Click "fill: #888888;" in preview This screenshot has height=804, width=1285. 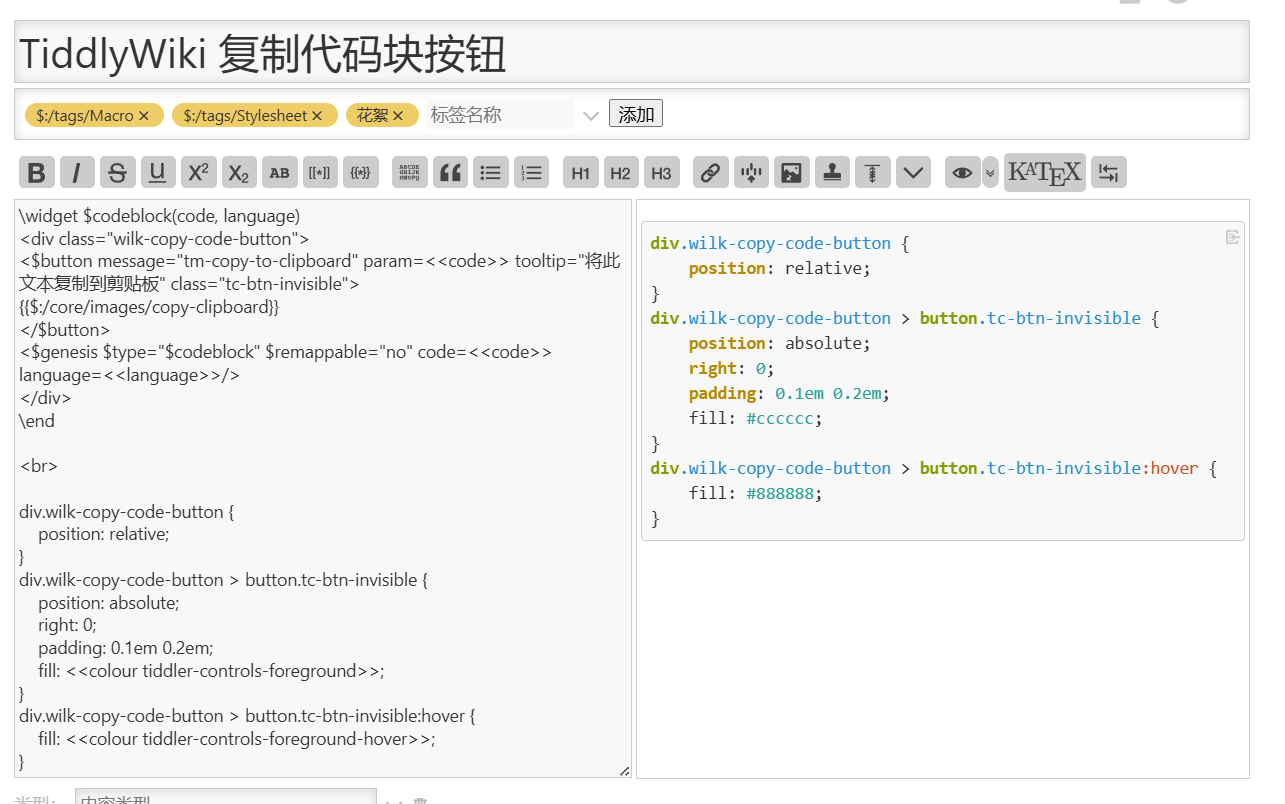click(x=755, y=493)
